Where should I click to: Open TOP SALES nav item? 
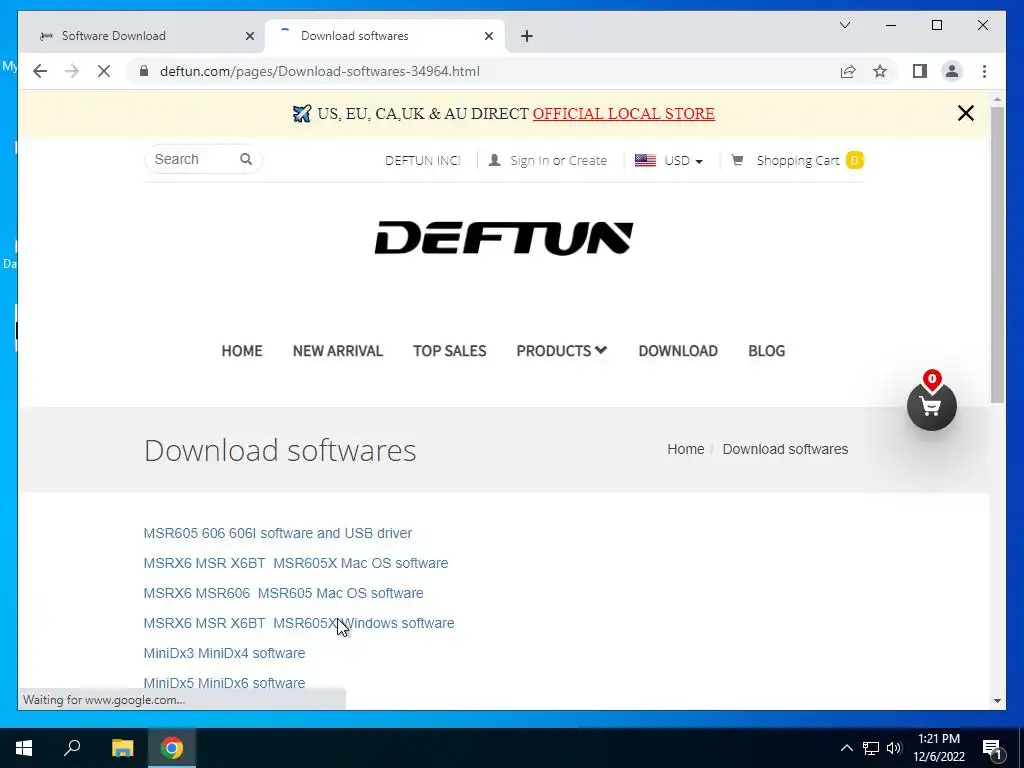449,351
